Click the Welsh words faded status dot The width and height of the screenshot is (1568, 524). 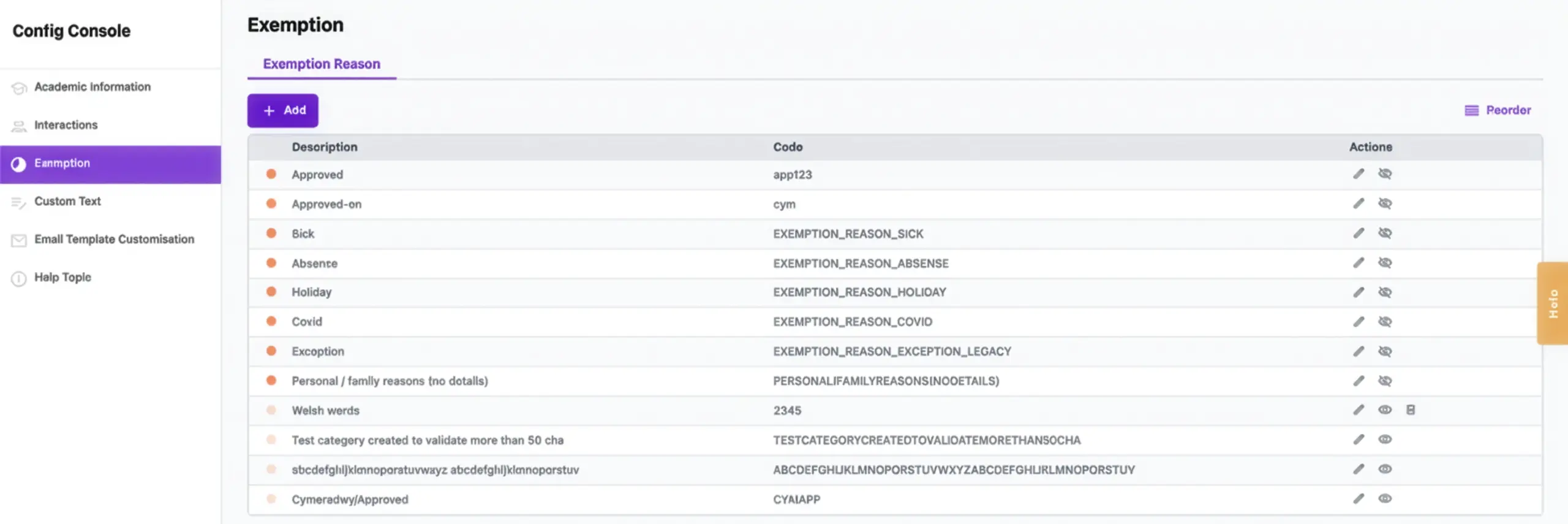tap(271, 410)
